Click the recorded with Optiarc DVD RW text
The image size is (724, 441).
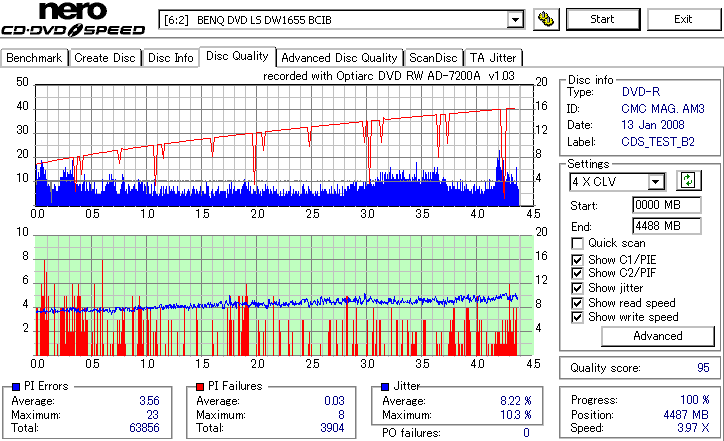[x=389, y=76]
